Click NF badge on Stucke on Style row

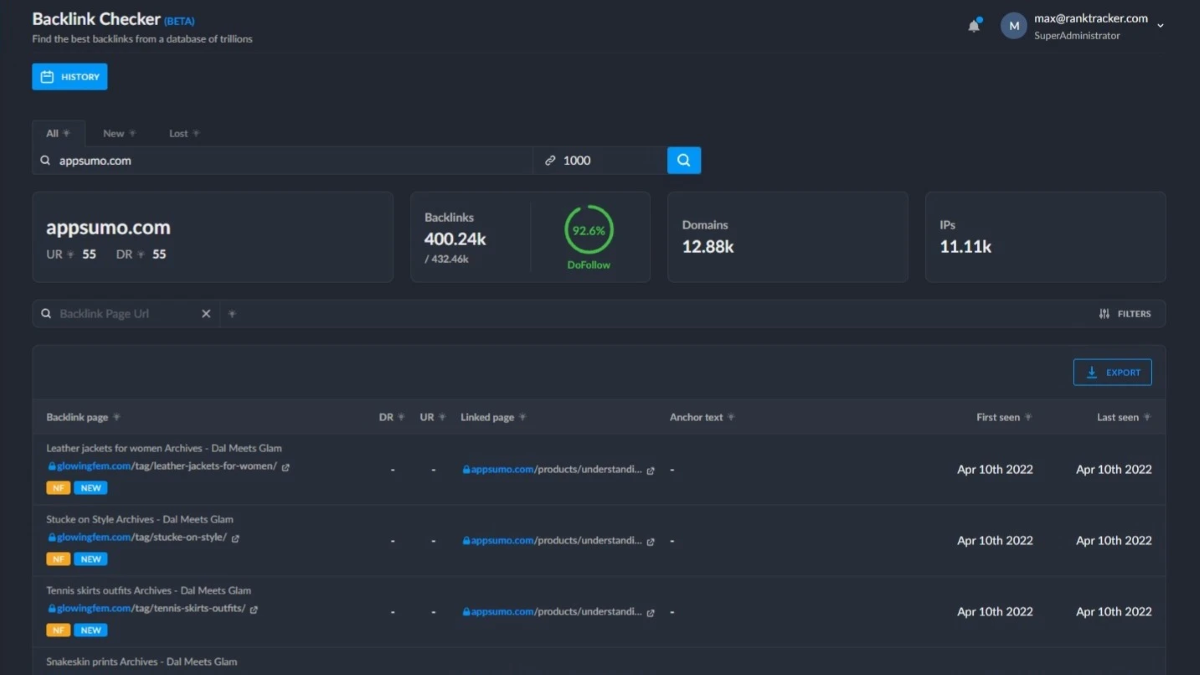pyautogui.click(x=58, y=559)
